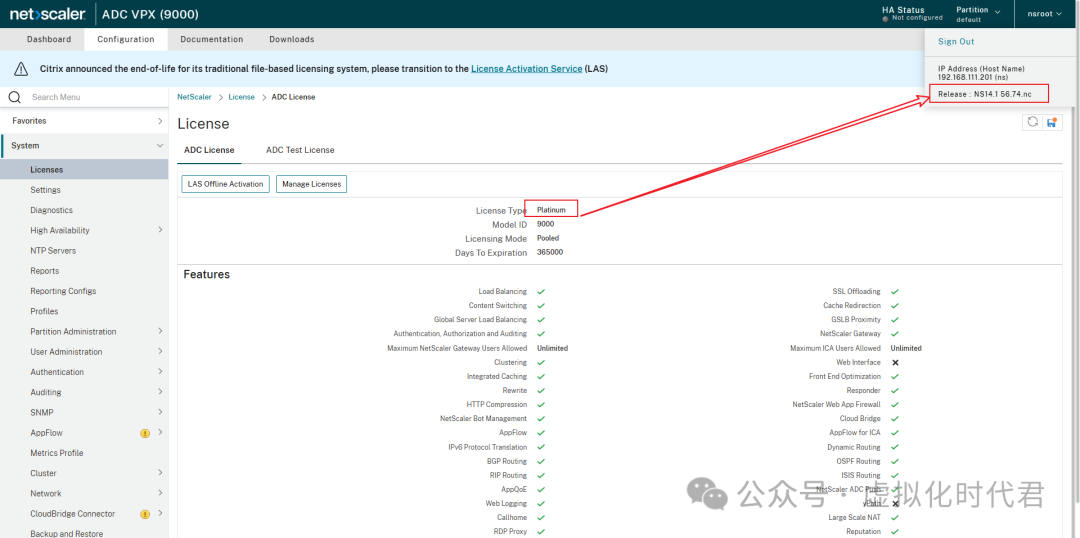Switch to ADC Test License tab
This screenshot has width=1080, height=538.
pyautogui.click(x=300, y=149)
